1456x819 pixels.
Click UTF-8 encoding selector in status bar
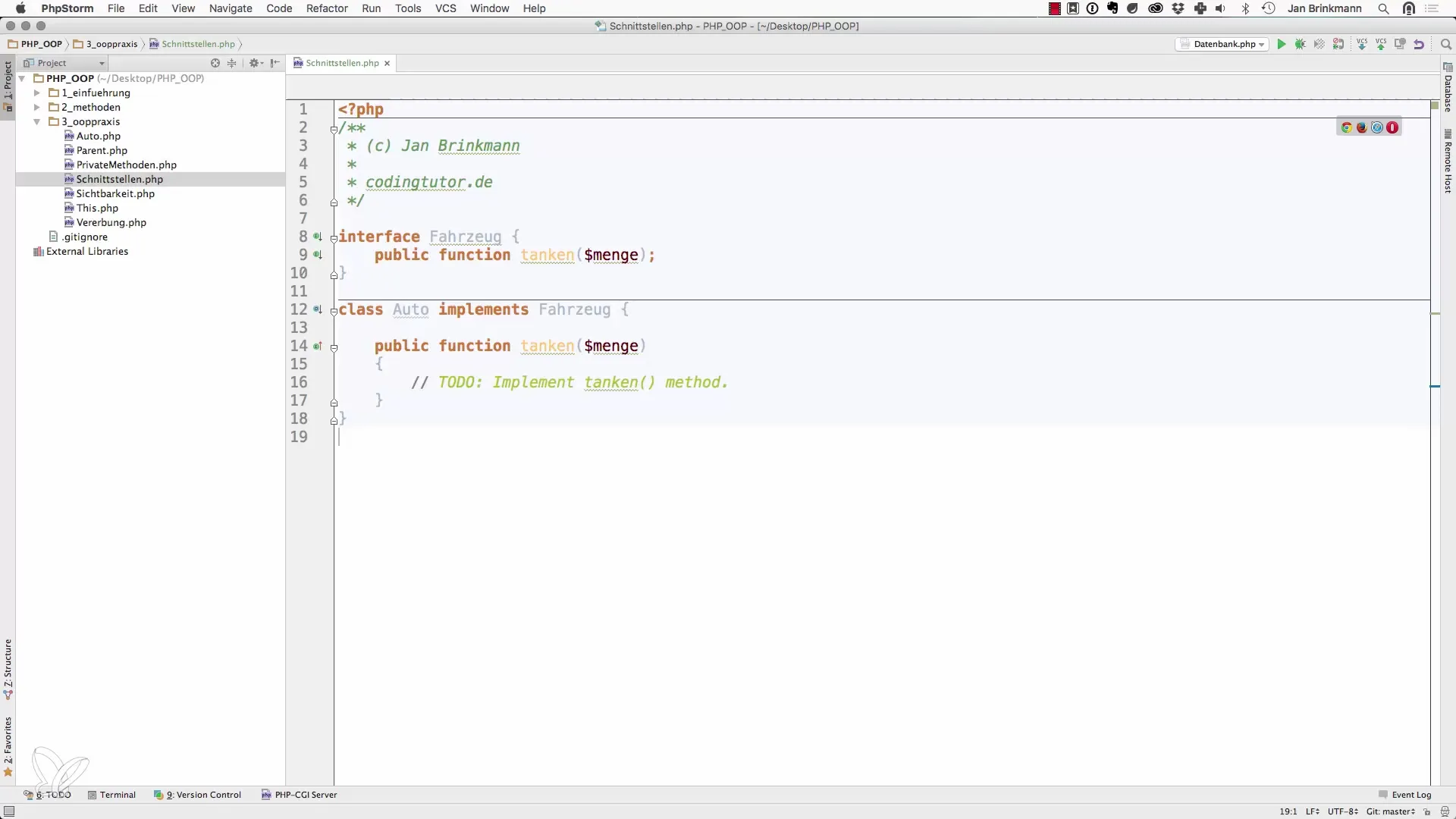click(1342, 811)
